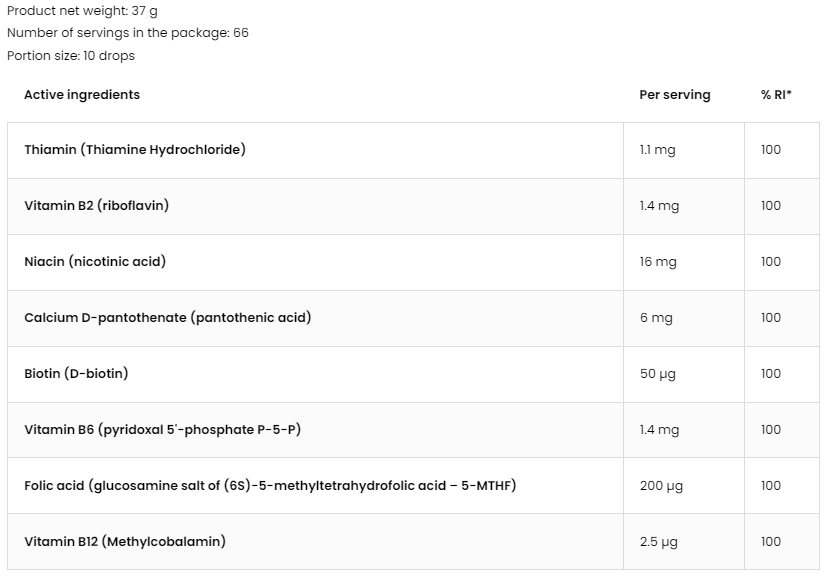Click the Folic acid 5-MTHF ingredient cell
Image resolution: width=827 pixels, height=585 pixels.
315,486
